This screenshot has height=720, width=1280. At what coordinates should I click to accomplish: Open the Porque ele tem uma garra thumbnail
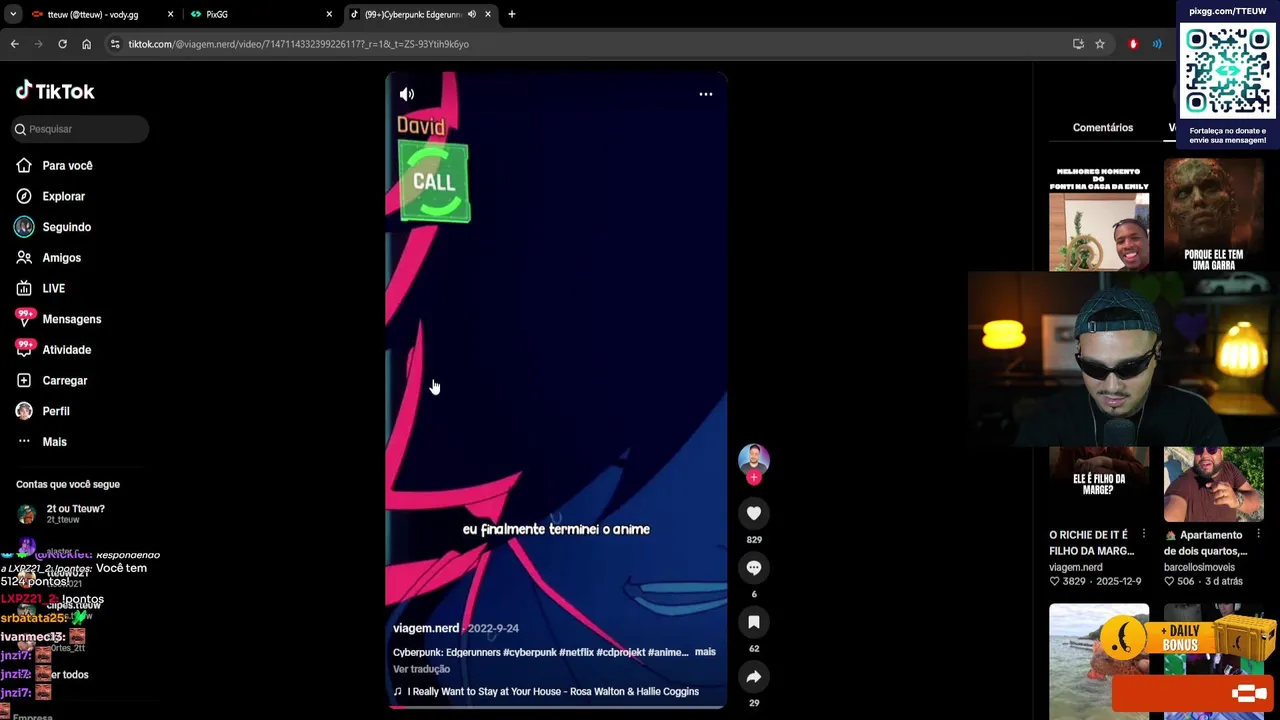[1214, 215]
